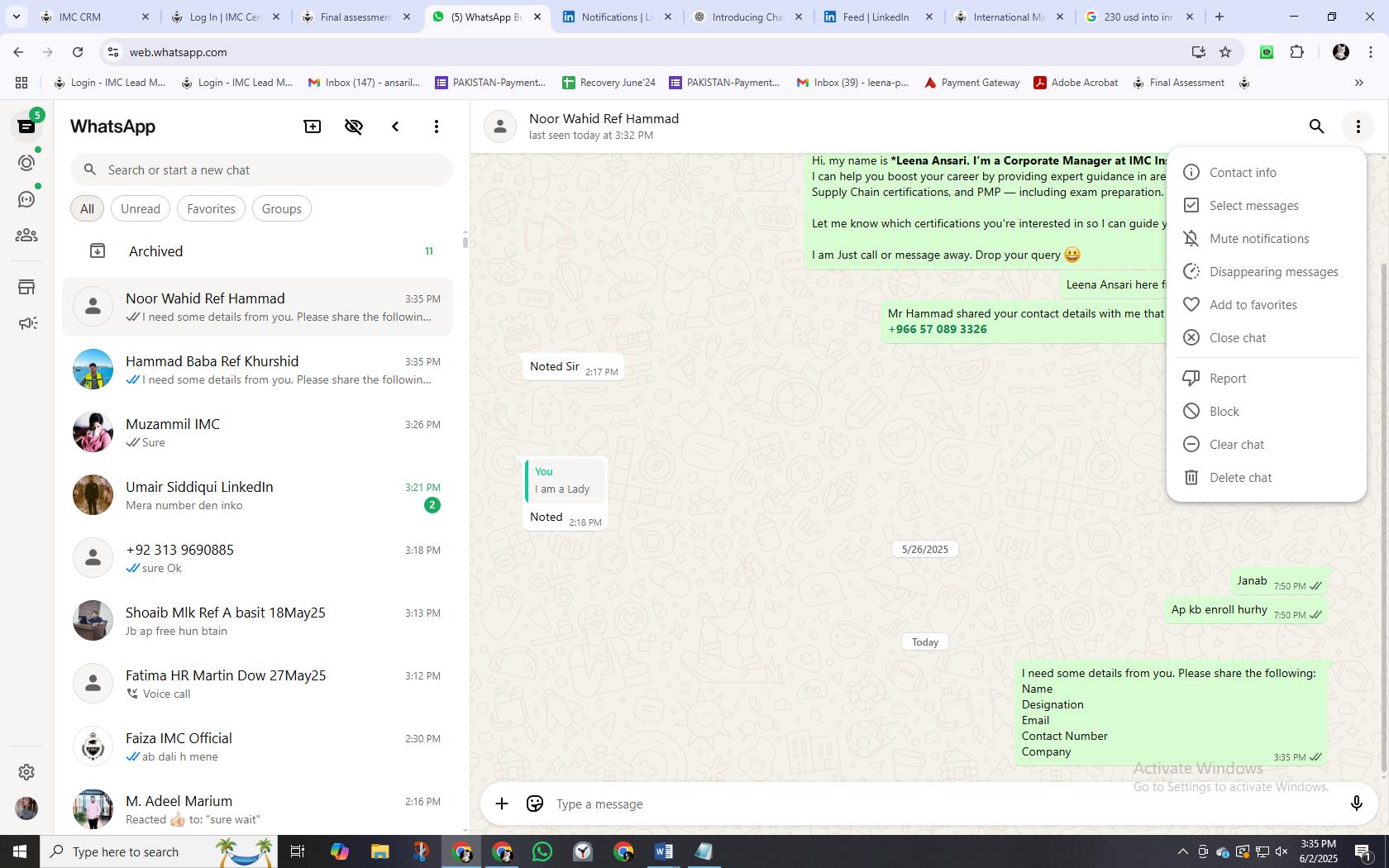This screenshot has width=1389, height=868.
Task: Open the Channels icon in sidebar
Action: (x=26, y=199)
